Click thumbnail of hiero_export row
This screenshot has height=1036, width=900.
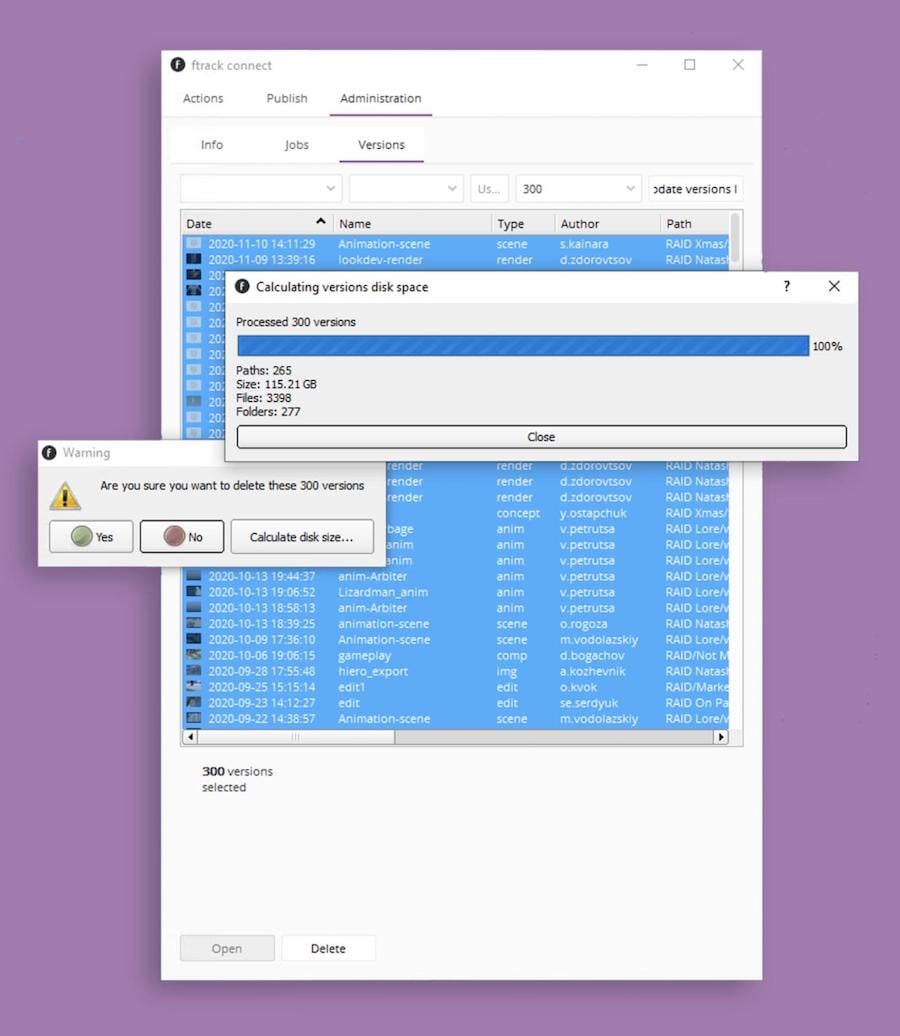pos(194,671)
